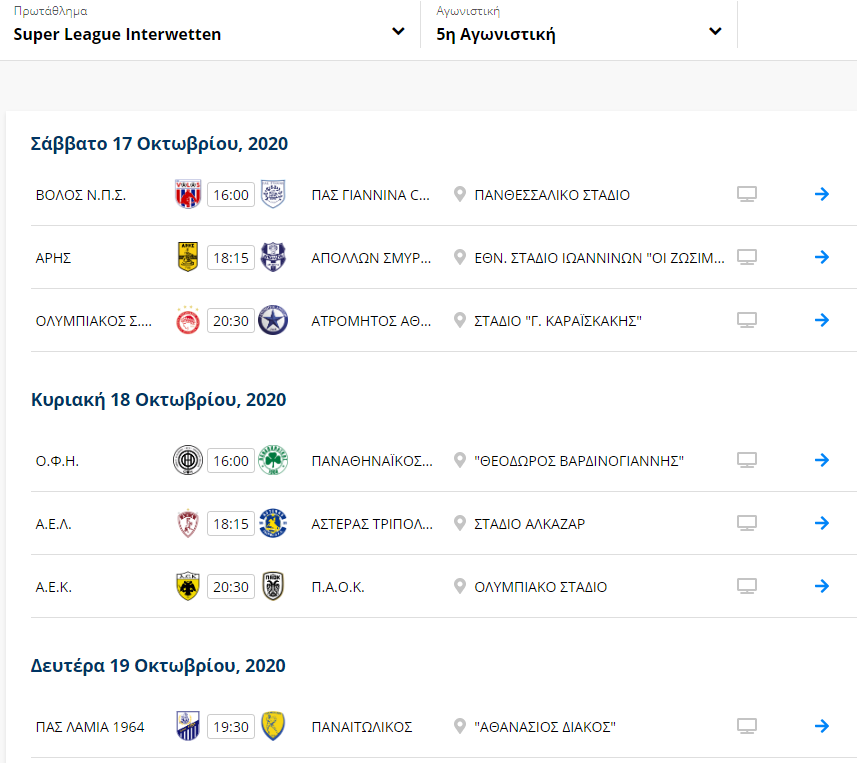
Task: Click the chevron next to Super League Interwetten
Action: (x=398, y=32)
